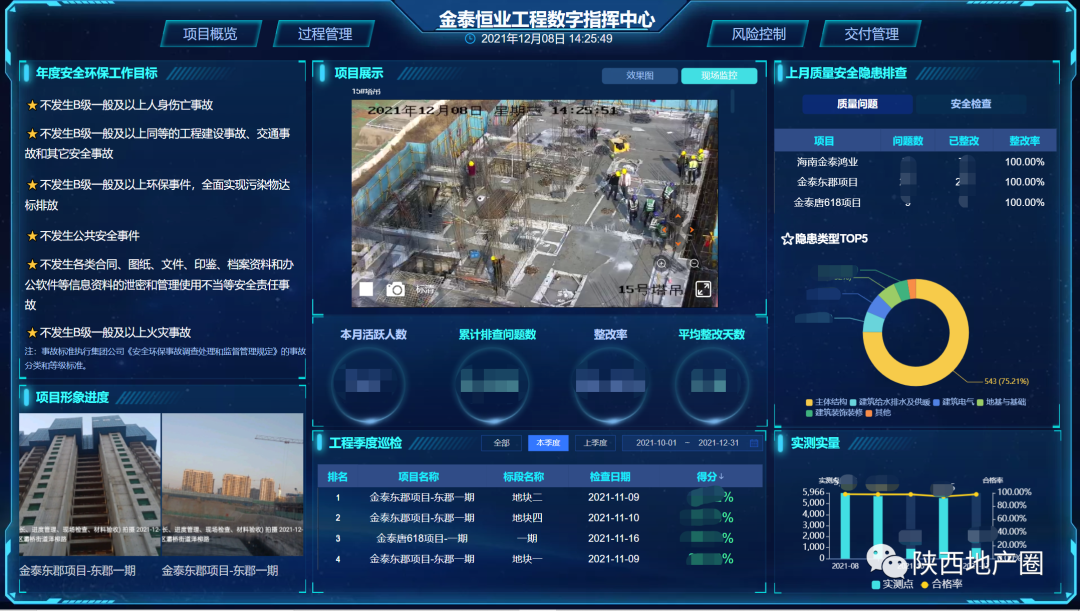This screenshot has width=1080, height=611.
Task: Open the 过程管理 tab
Action: click(x=325, y=34)
